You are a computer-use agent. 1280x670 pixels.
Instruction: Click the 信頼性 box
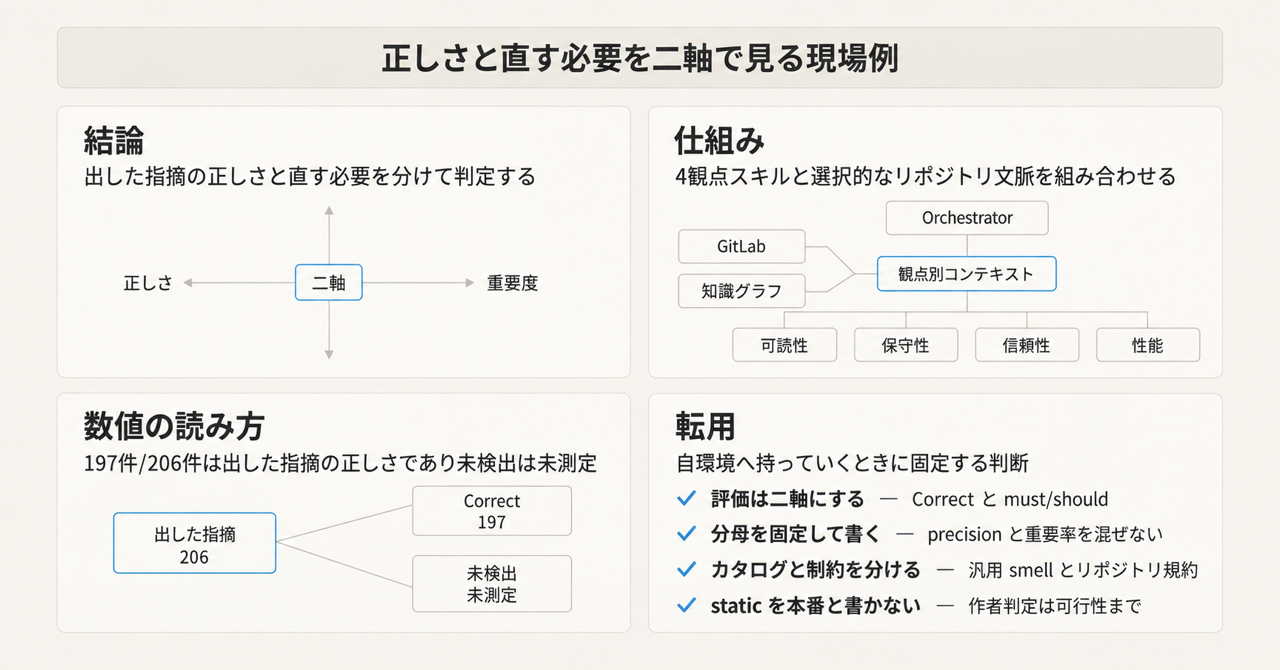[1027, 345]
